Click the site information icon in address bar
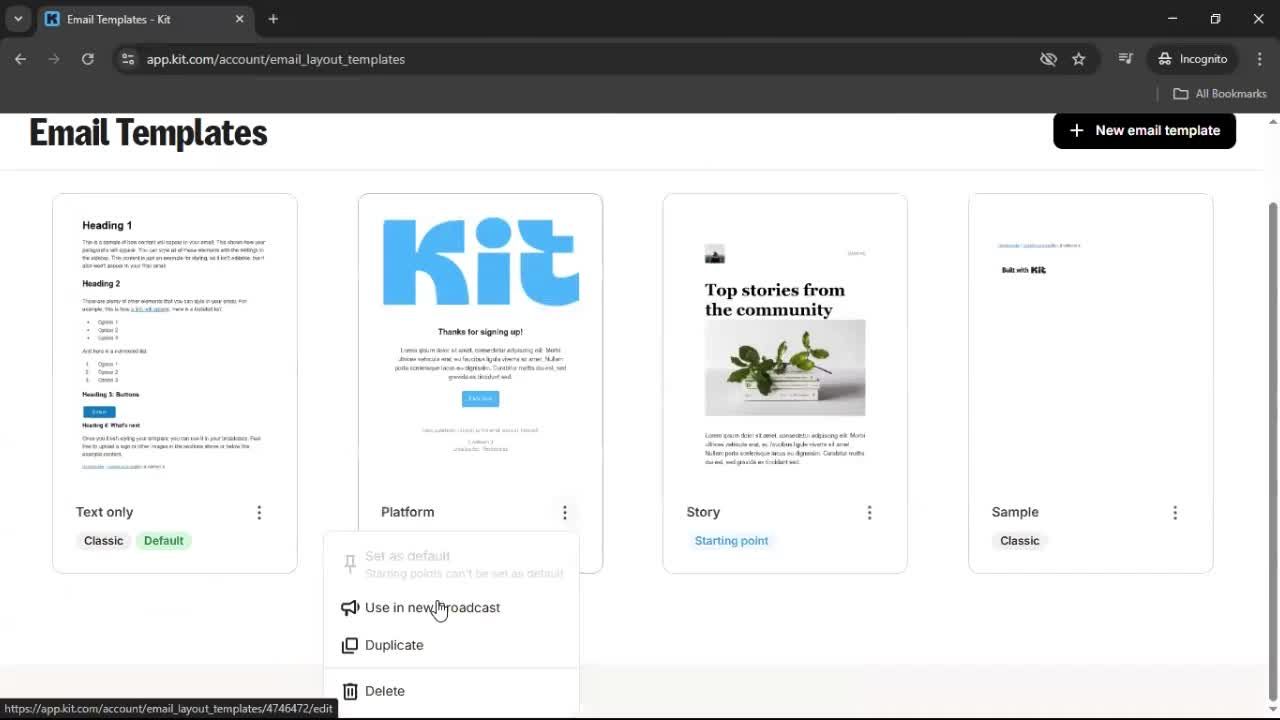The width and height of the screenshot is (1280, 720). click(128, 59)
